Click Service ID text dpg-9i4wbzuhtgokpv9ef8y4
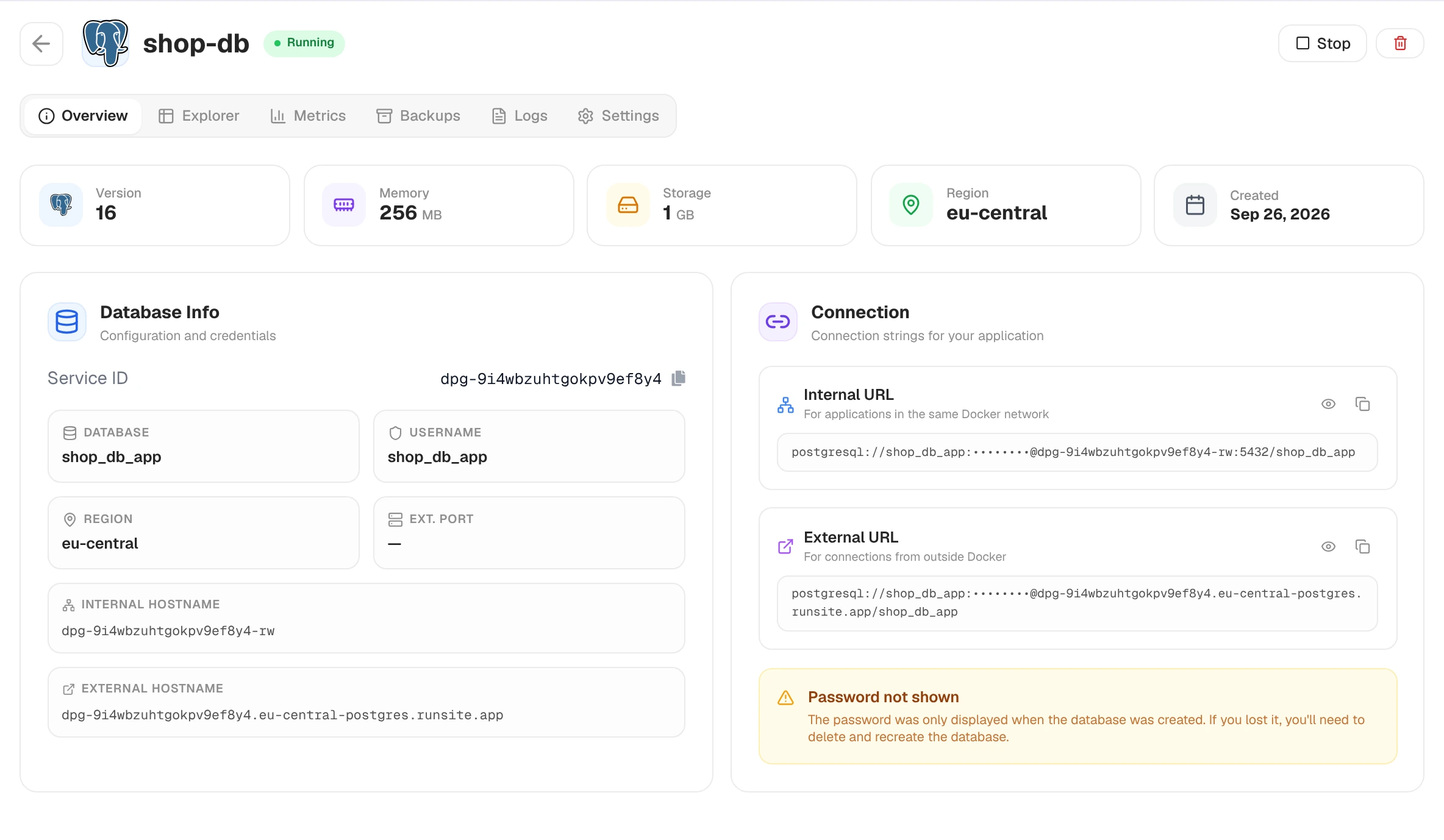Image resolution: width=1444 pixels, height=840 pixels. click(551, 379)
